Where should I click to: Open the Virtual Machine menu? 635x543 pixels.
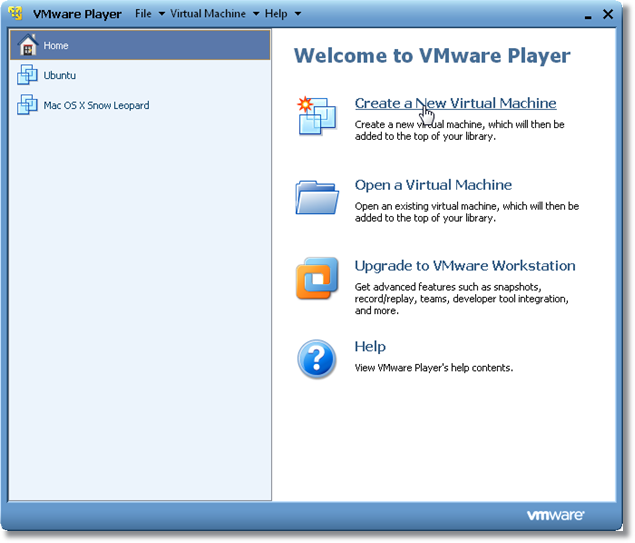(208, 14)
